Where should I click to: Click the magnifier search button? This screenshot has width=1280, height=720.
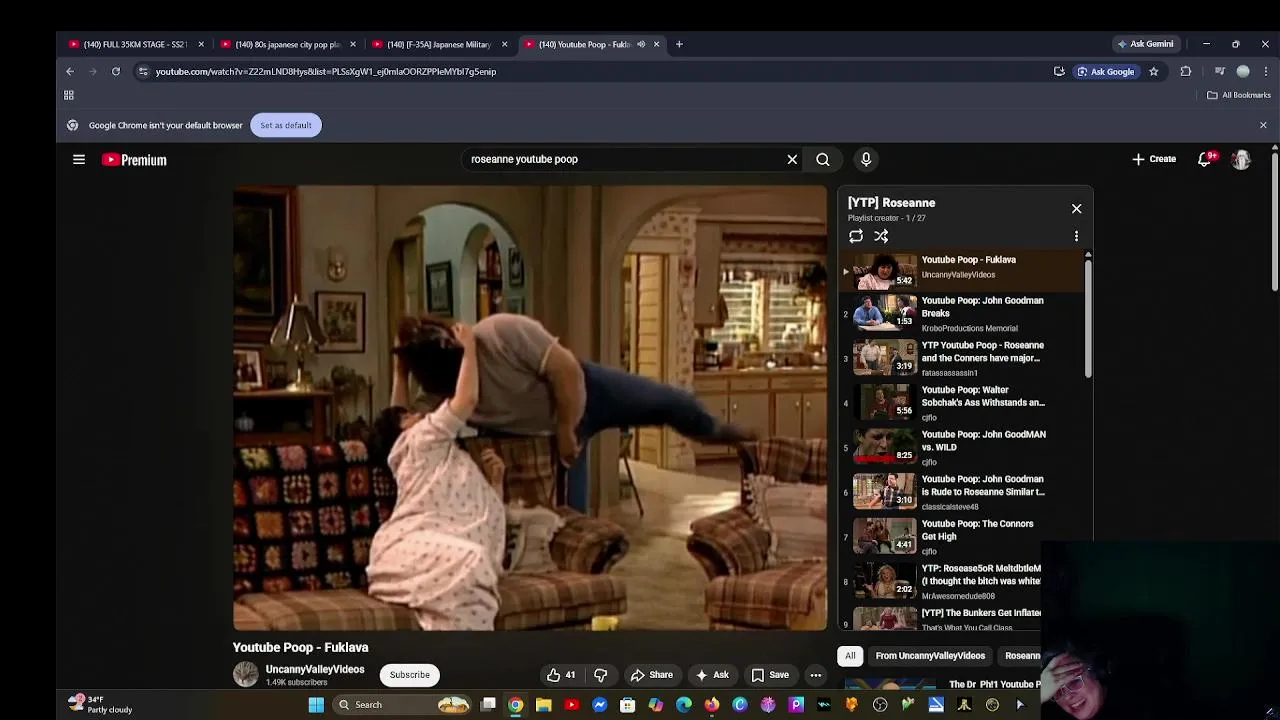point(823,159)
